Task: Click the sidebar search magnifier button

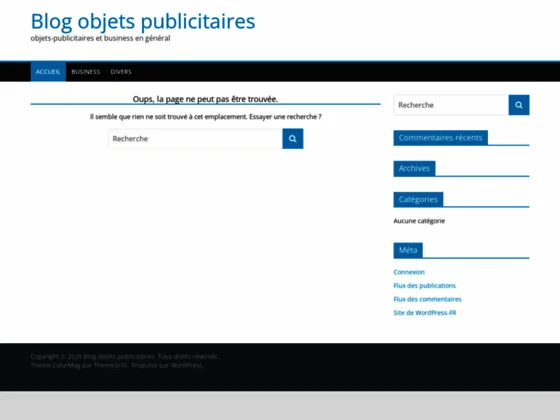Action: click(x=519, y=105)
